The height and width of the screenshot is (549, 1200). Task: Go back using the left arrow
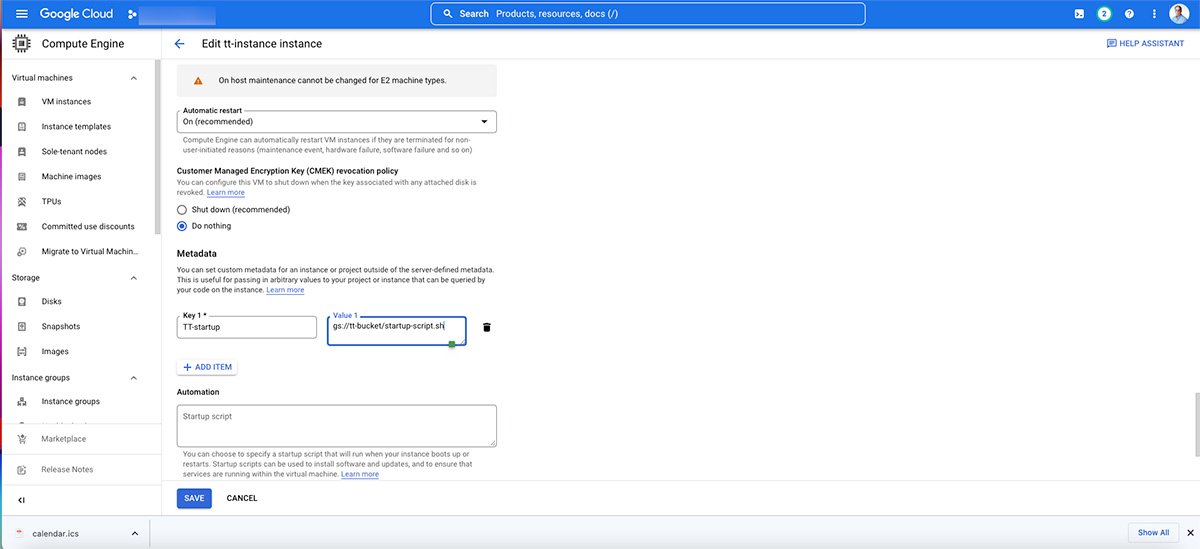[180, 44]
